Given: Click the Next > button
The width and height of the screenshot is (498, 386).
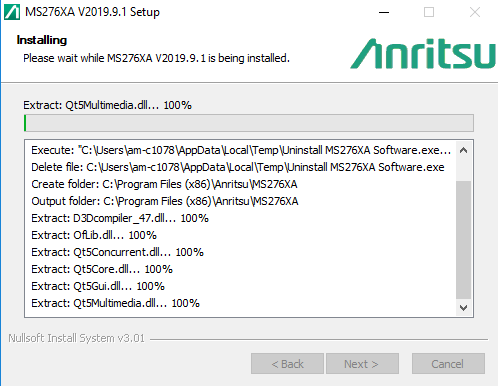Looking at the screenshot, I should coord(362,364).
